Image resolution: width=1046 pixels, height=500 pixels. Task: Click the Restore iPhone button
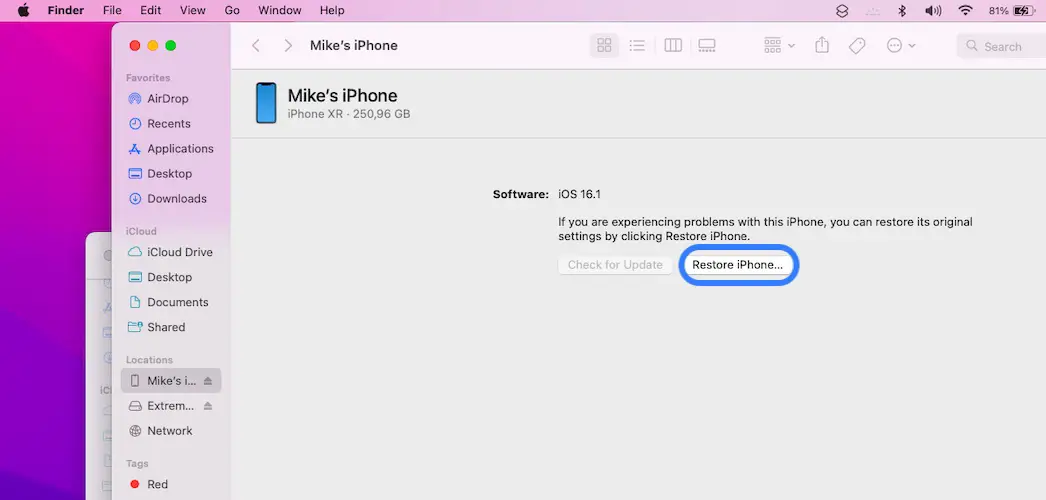pyautogui.click(x=738, y=265)
